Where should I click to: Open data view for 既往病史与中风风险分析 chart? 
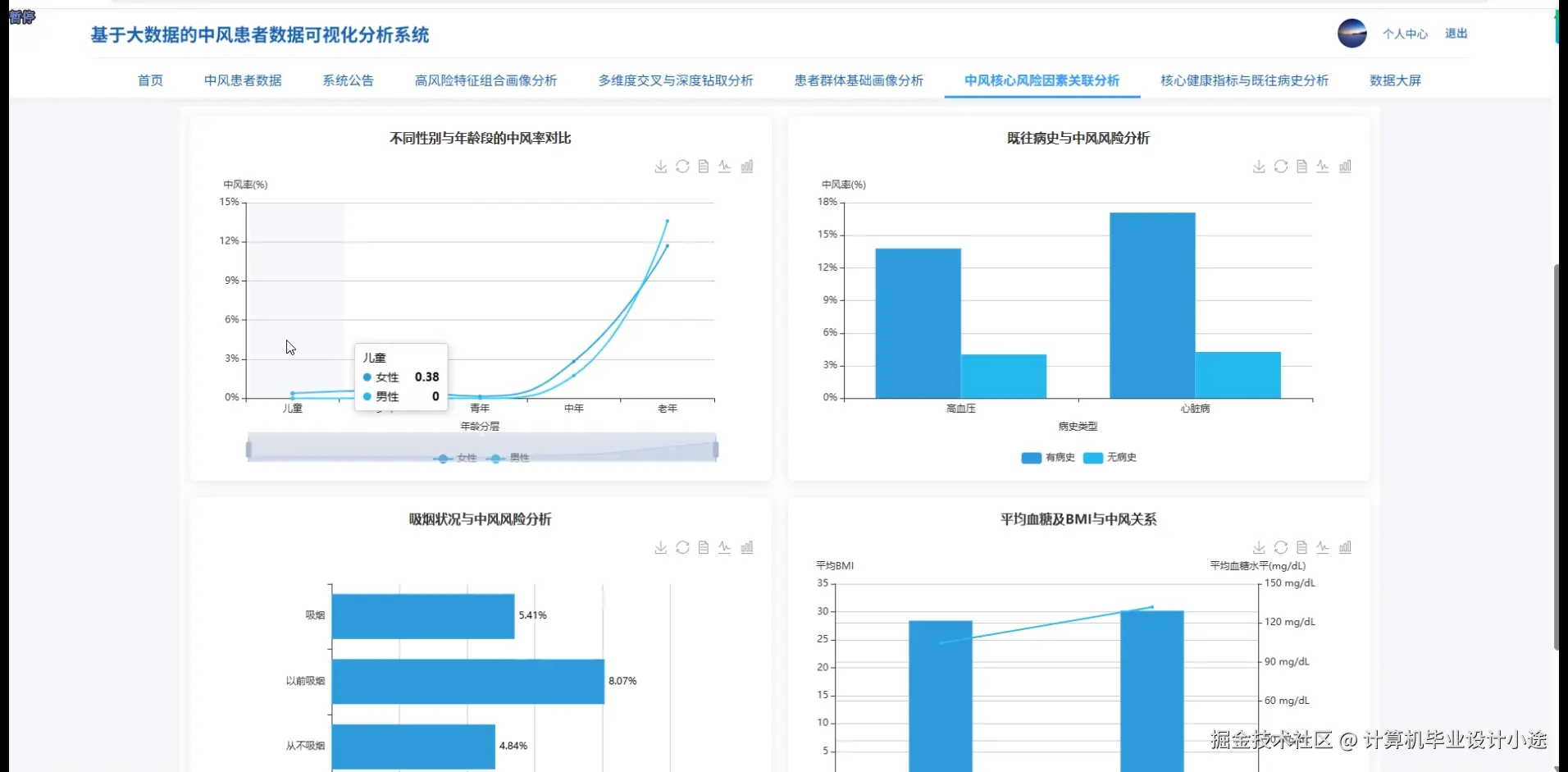1302,166
